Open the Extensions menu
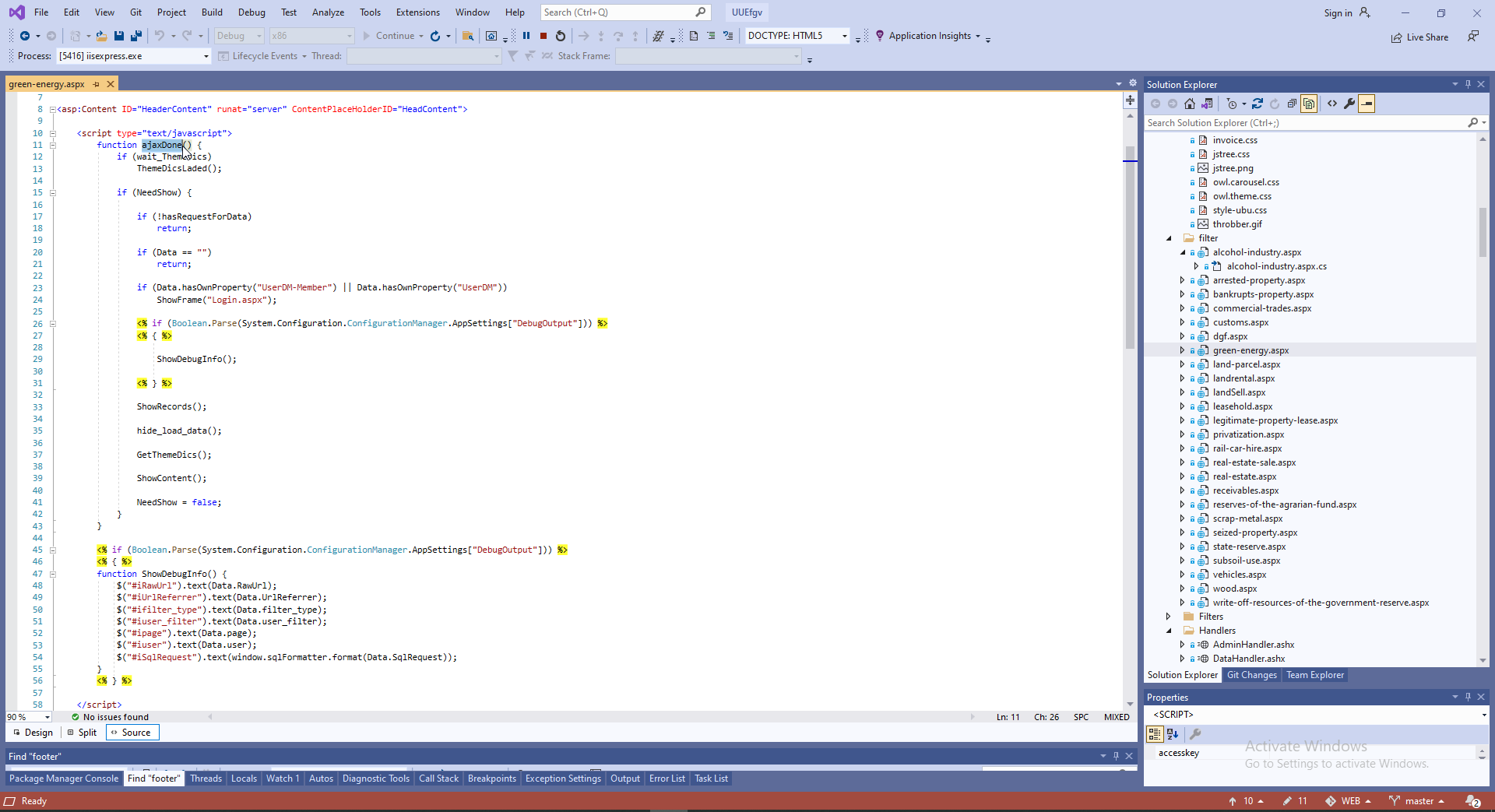 [x=418, y=12]
